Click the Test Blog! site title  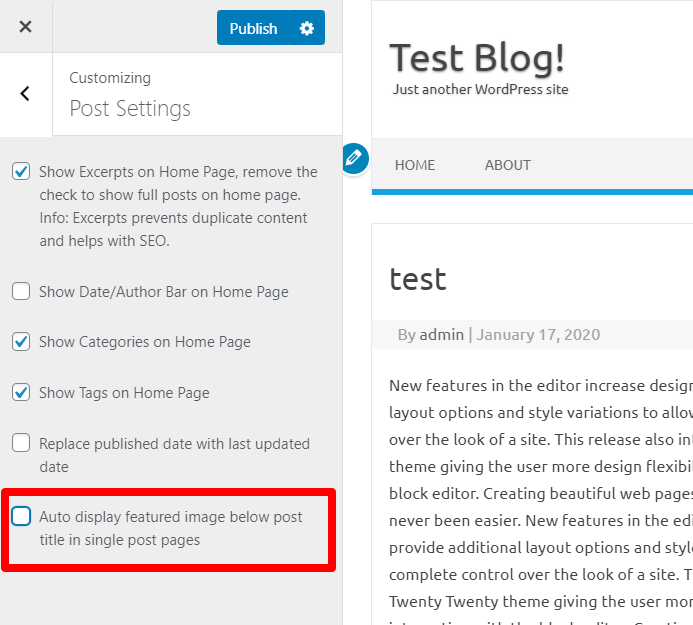[x=477, y=58]
